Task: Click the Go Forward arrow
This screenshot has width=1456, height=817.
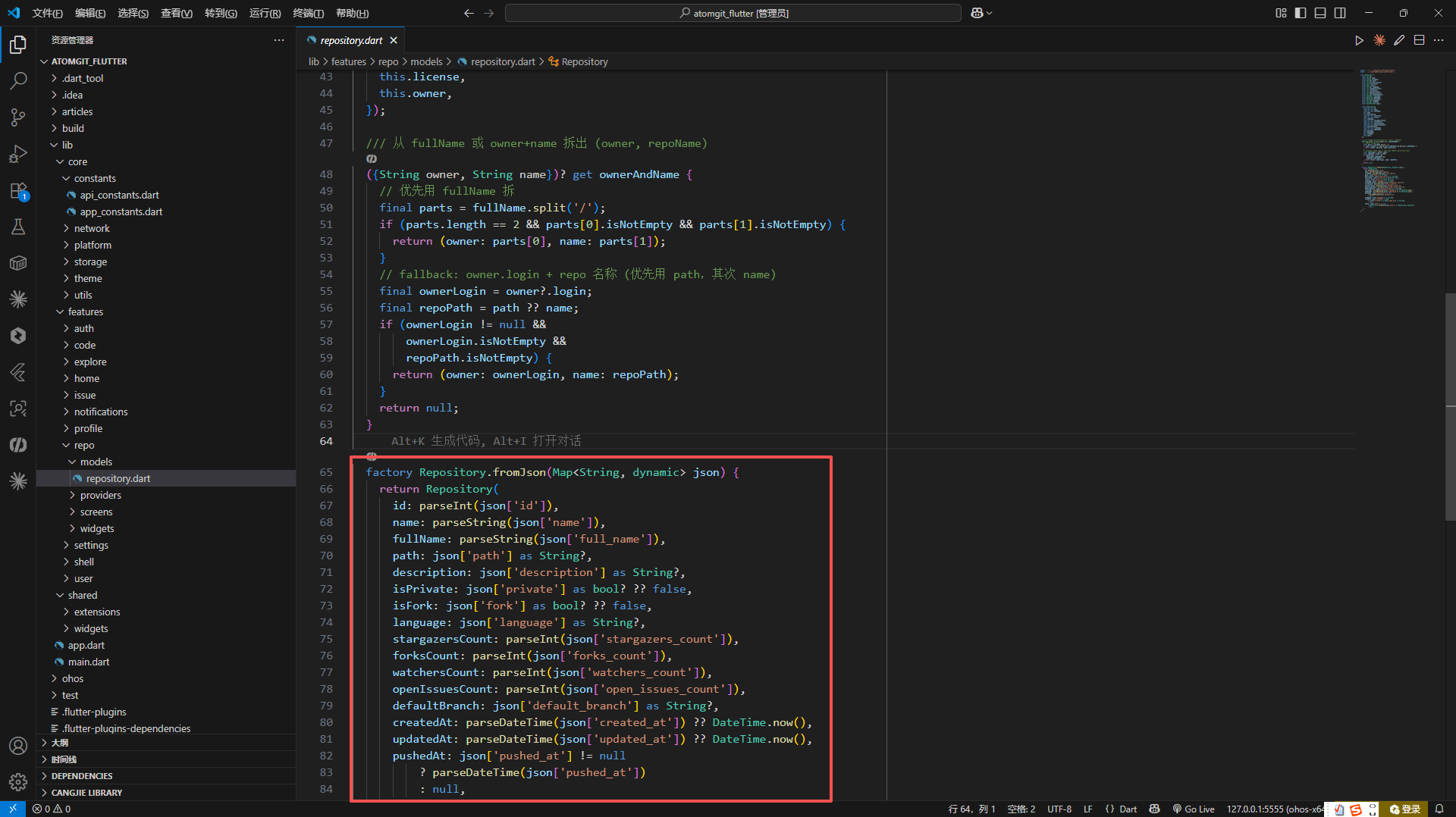Action: click(488, 13)
